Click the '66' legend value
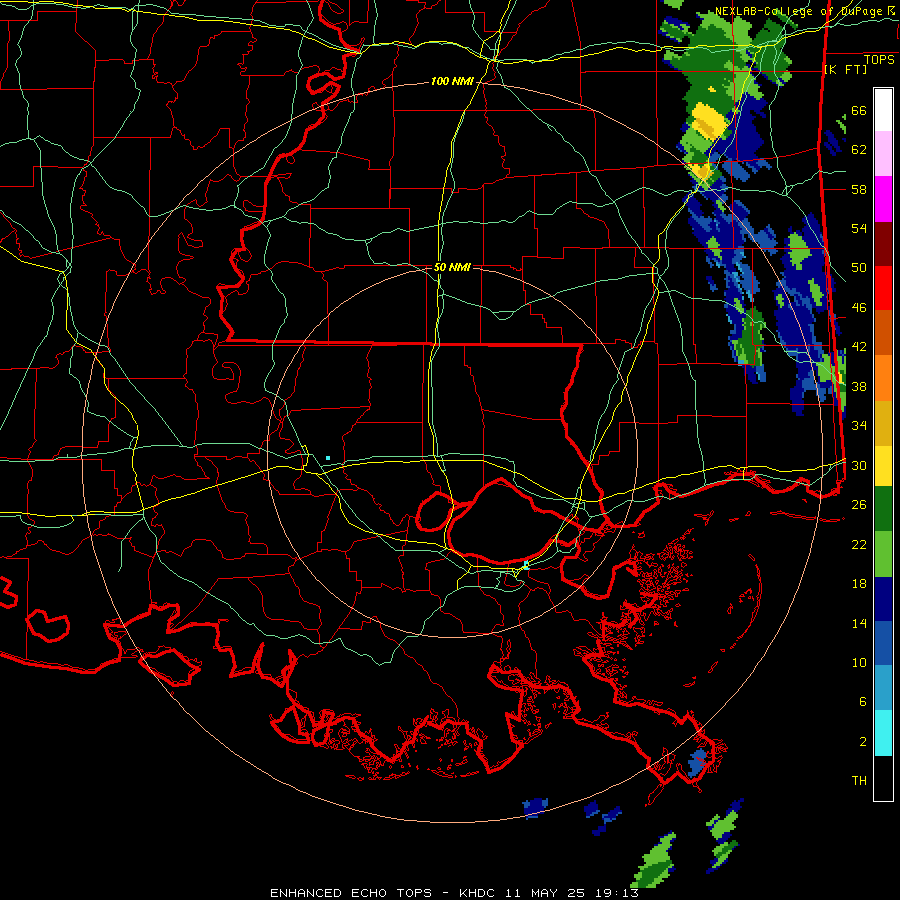This screenshot has height=900, width=900. 859,111
